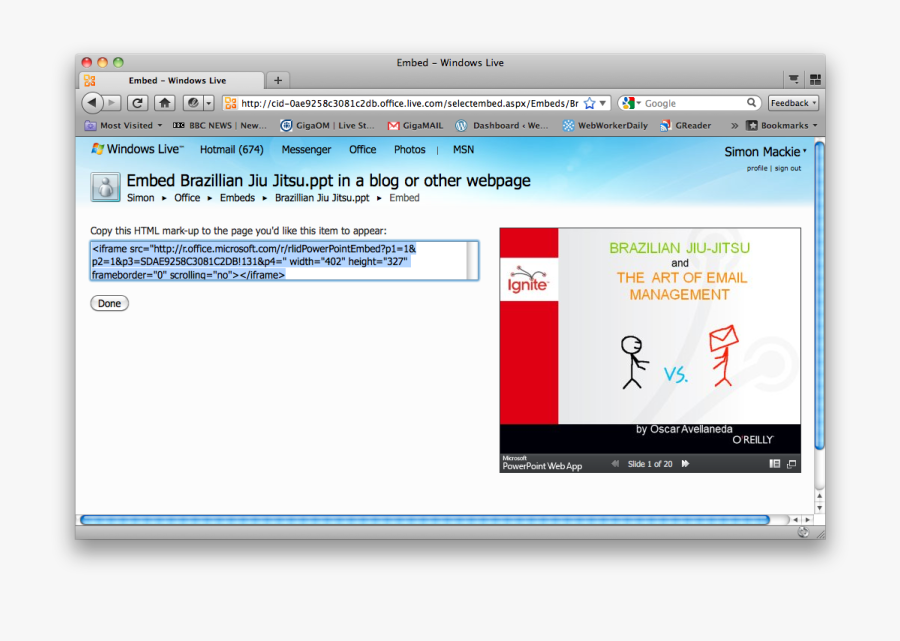900x641 pixels.
Task: Select the embed HTML markup text field
Action: [x=284, y=261]
